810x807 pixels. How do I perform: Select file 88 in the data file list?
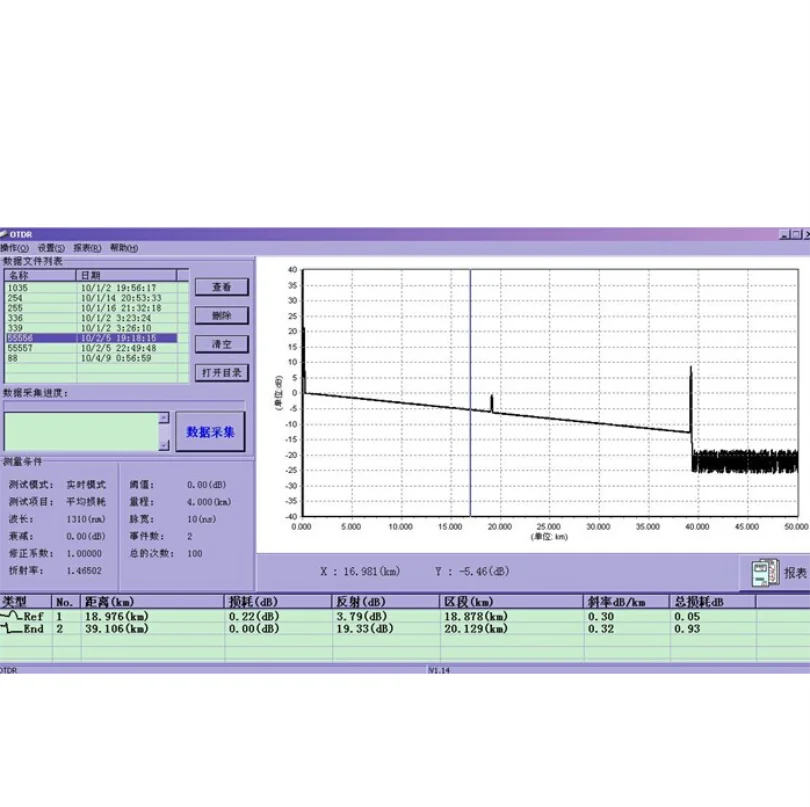tap(92, 358)
